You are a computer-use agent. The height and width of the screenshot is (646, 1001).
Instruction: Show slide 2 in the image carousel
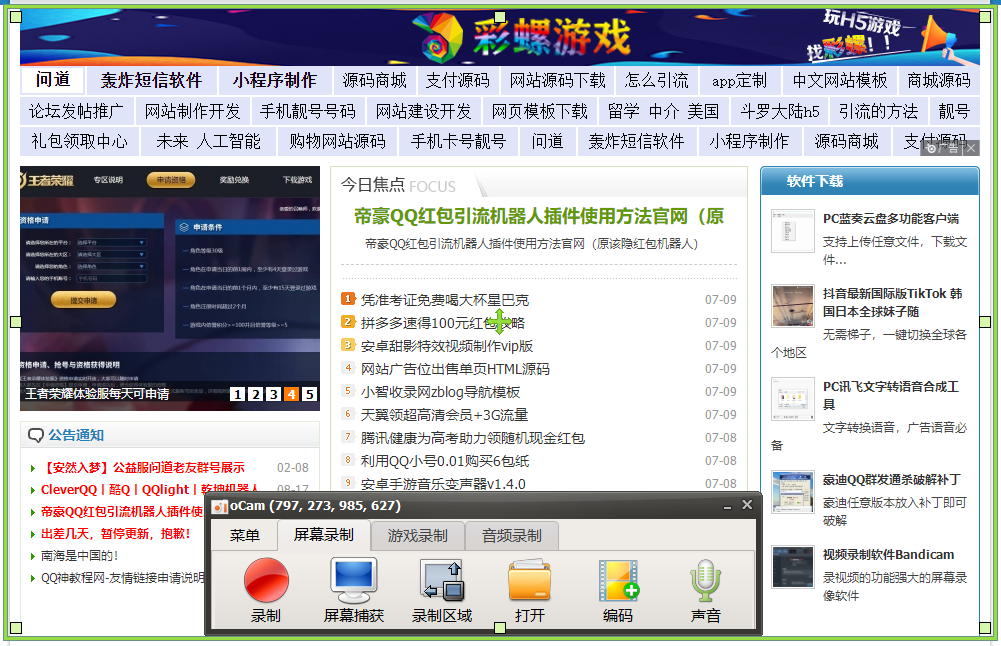coord(255,394)
